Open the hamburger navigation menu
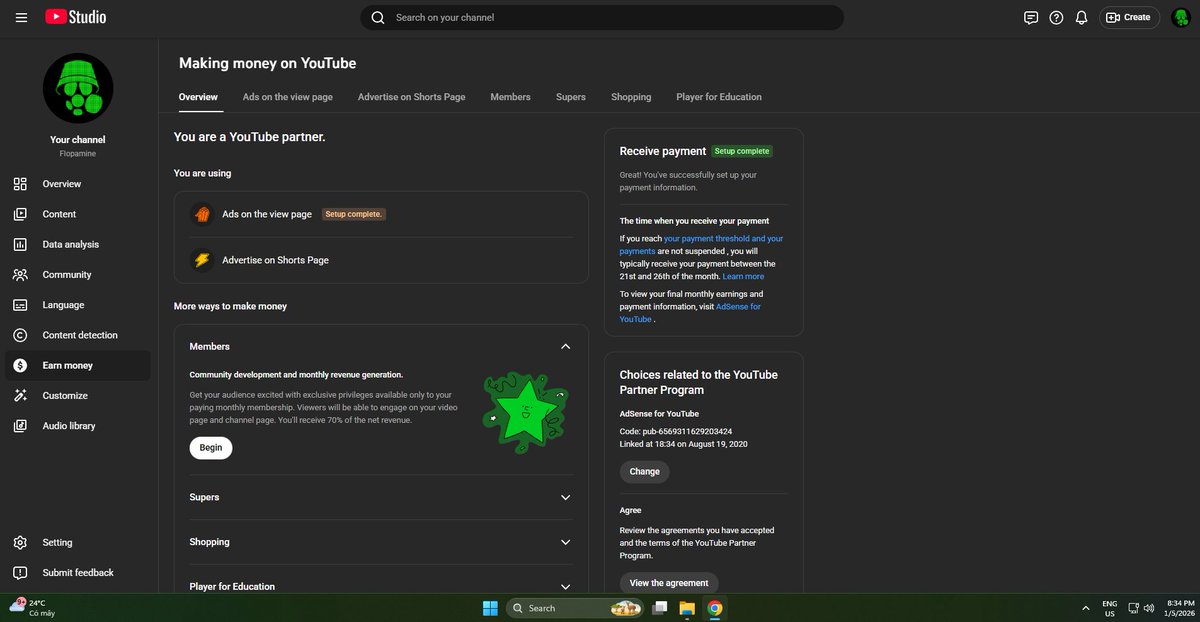Viewport: 1200px width, 622px height. (21, 17)
